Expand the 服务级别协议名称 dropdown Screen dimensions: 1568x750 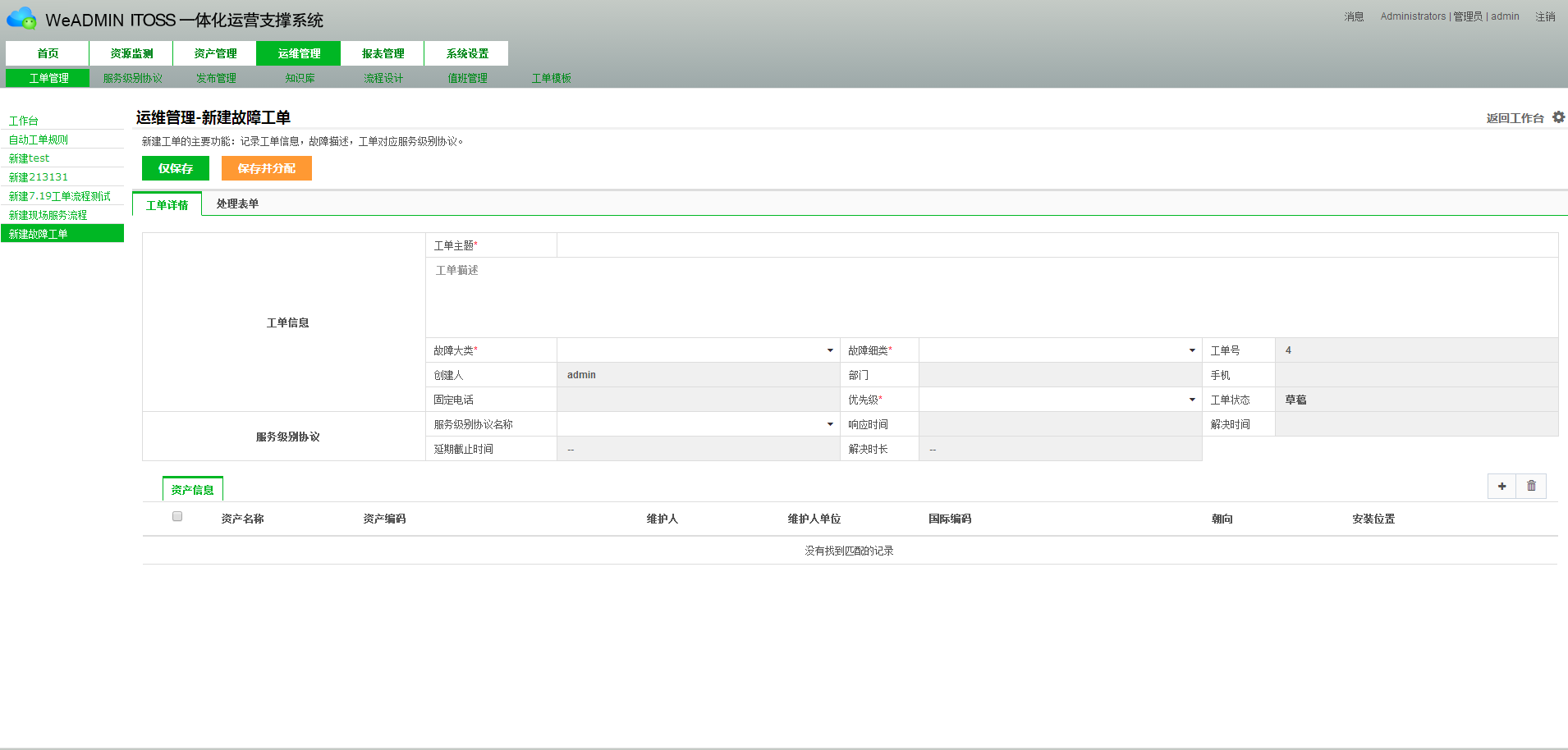click(698, 424)
